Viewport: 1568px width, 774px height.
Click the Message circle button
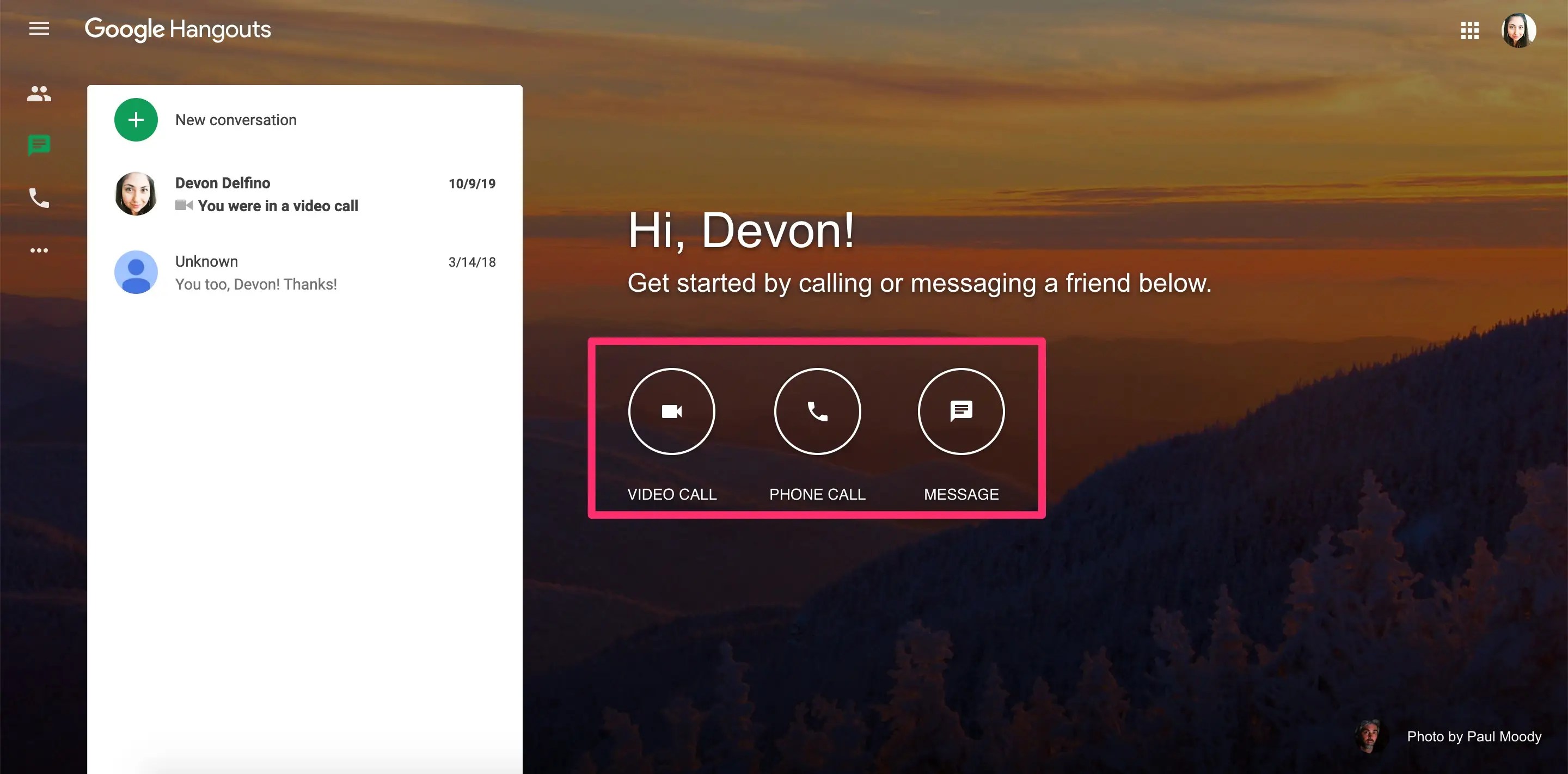click(x=961, y=411)
